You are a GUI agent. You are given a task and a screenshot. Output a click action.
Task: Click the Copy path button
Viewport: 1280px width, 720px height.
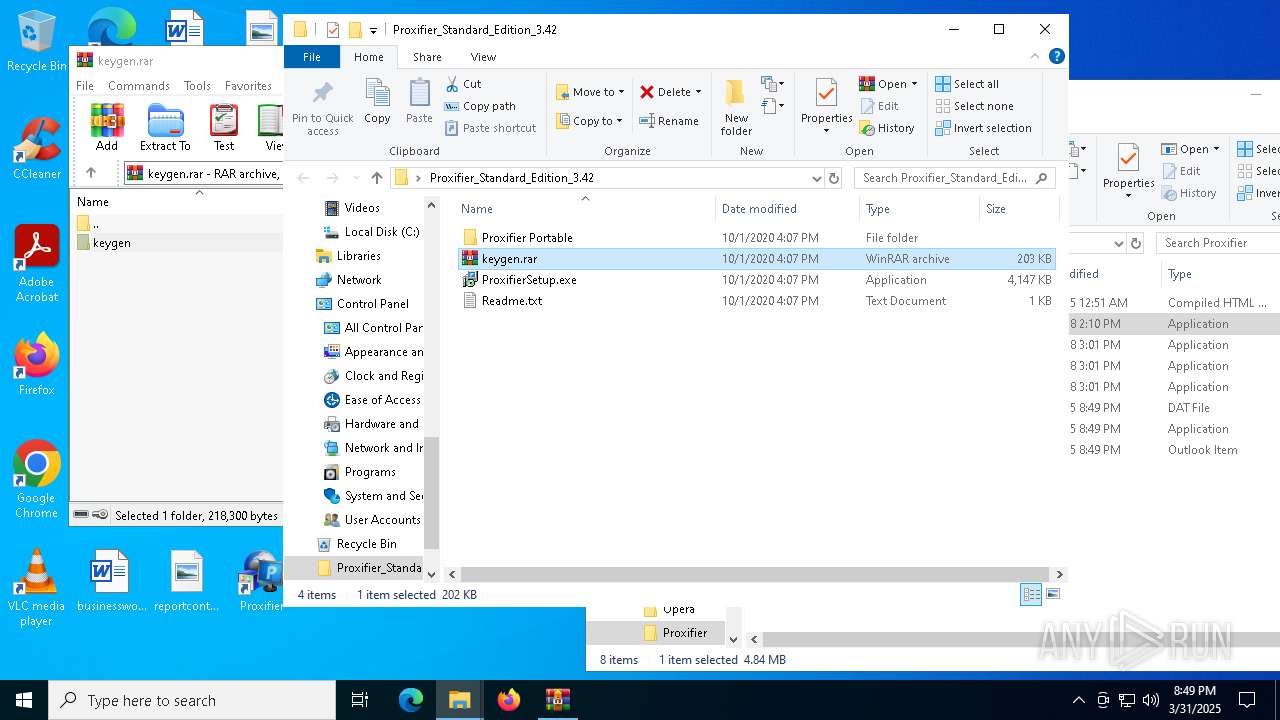point(480,106)
